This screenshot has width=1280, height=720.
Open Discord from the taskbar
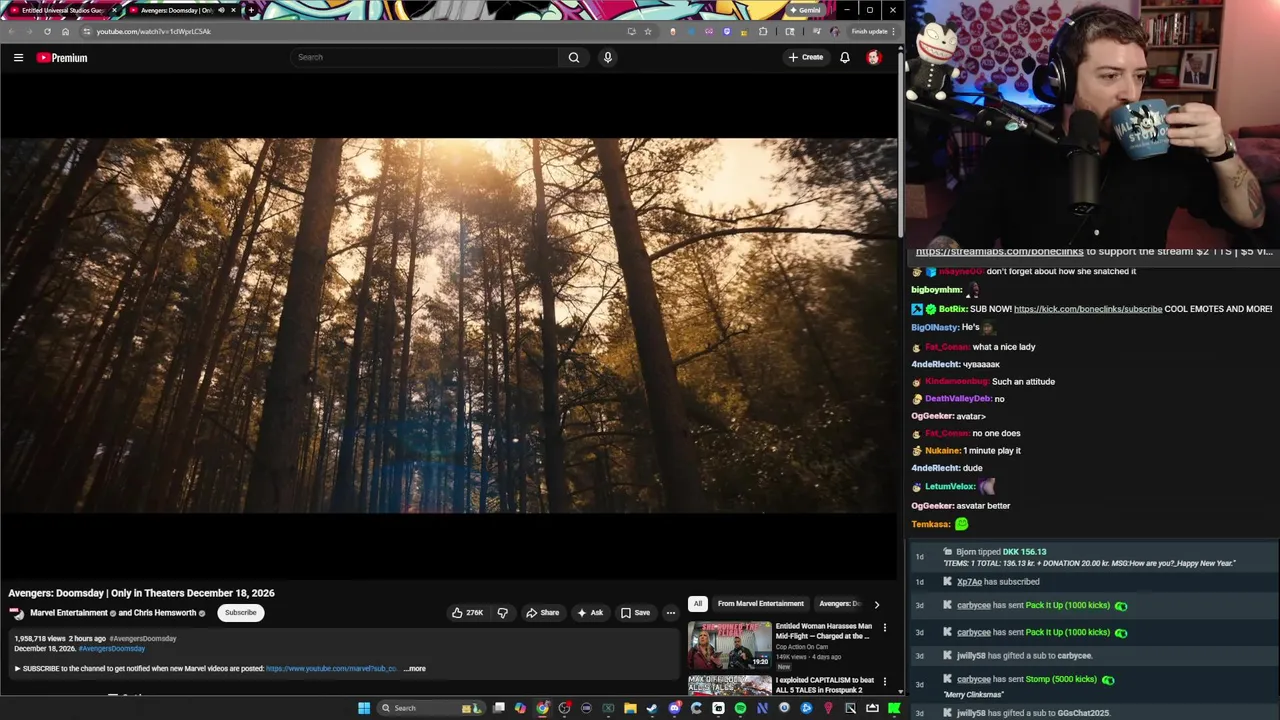click(674, 708)
